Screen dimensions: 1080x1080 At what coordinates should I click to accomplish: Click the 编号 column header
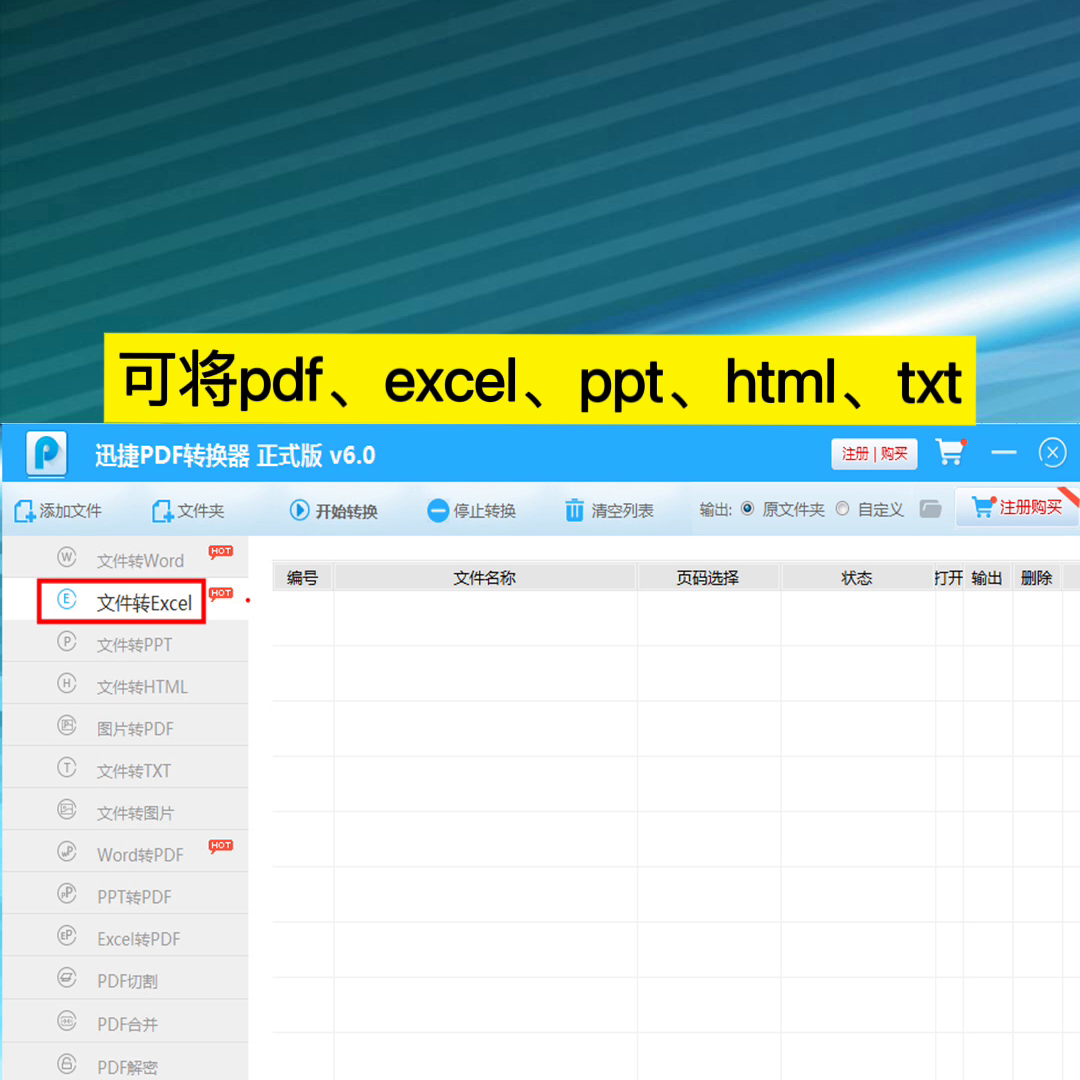pos(303,577)
